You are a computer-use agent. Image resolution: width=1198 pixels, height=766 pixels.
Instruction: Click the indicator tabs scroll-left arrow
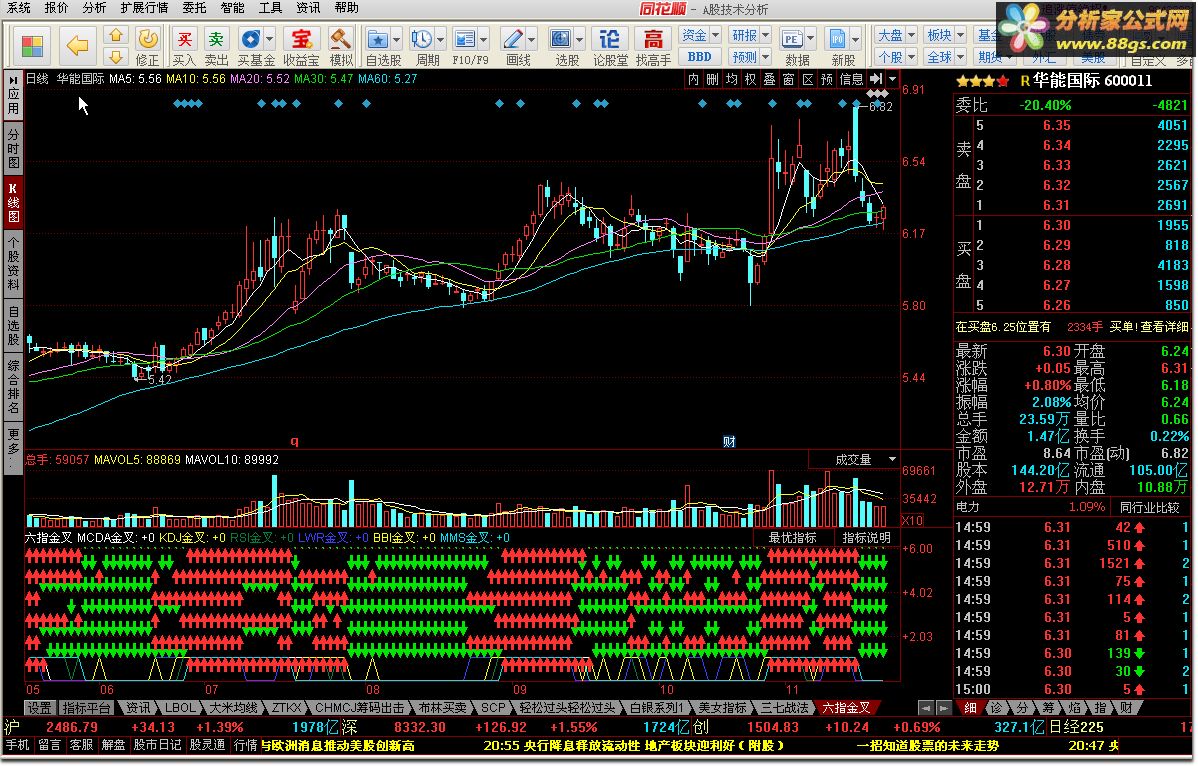click(926, 708)
